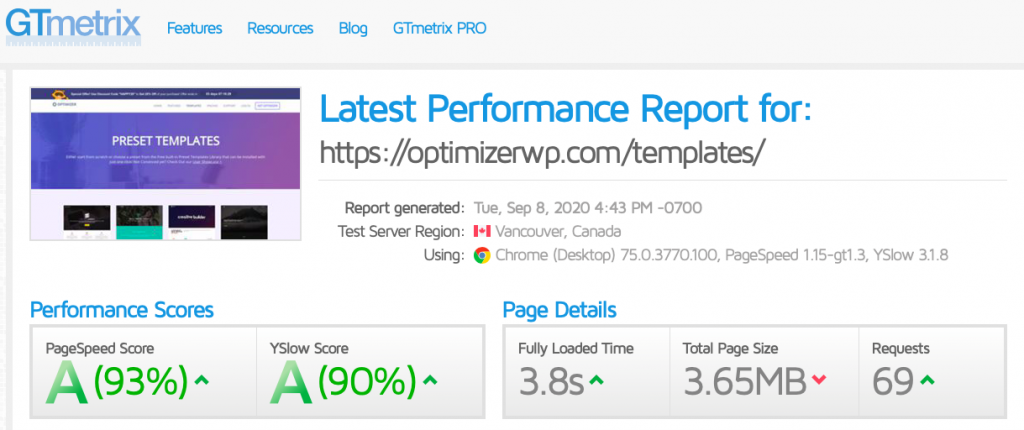This screenshot has width=1024, height=430.
Task: Open GTmetrix PRO page
Action: click(x=440, y=29)
